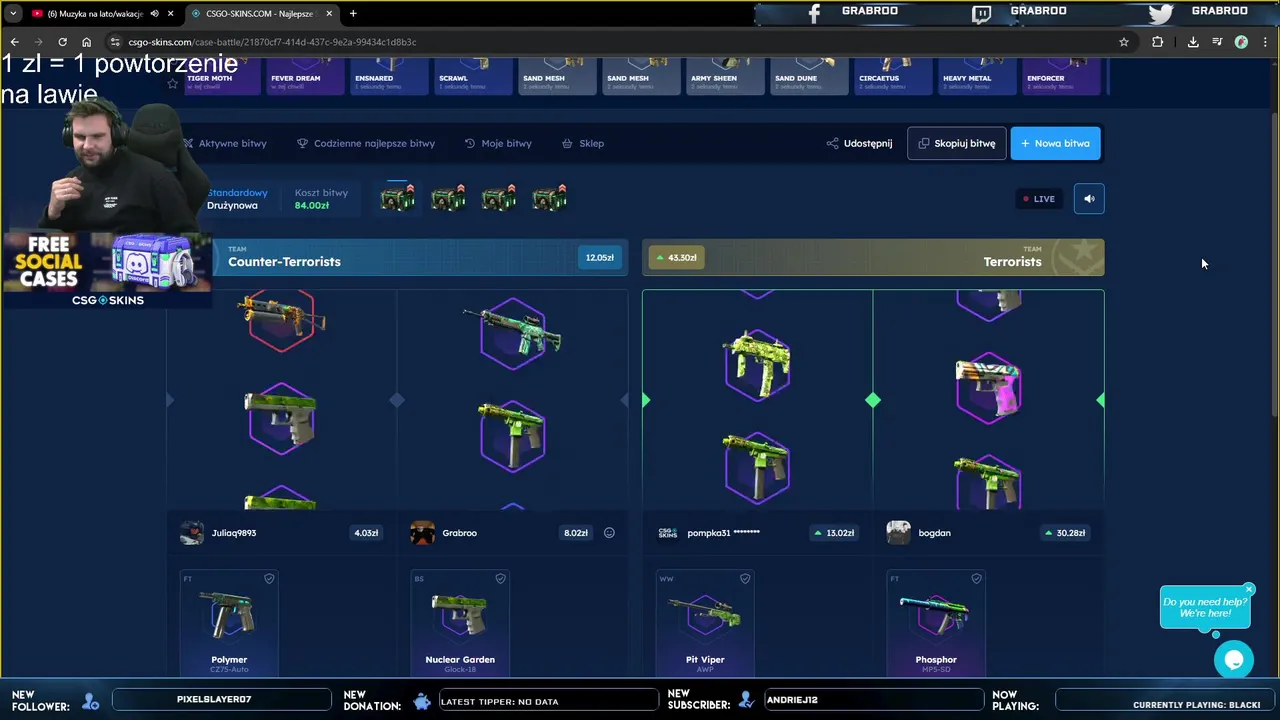The image size is (1280, 720).
Task: Click the basket icon beside Sklep
Action: (x=567, y=143)
